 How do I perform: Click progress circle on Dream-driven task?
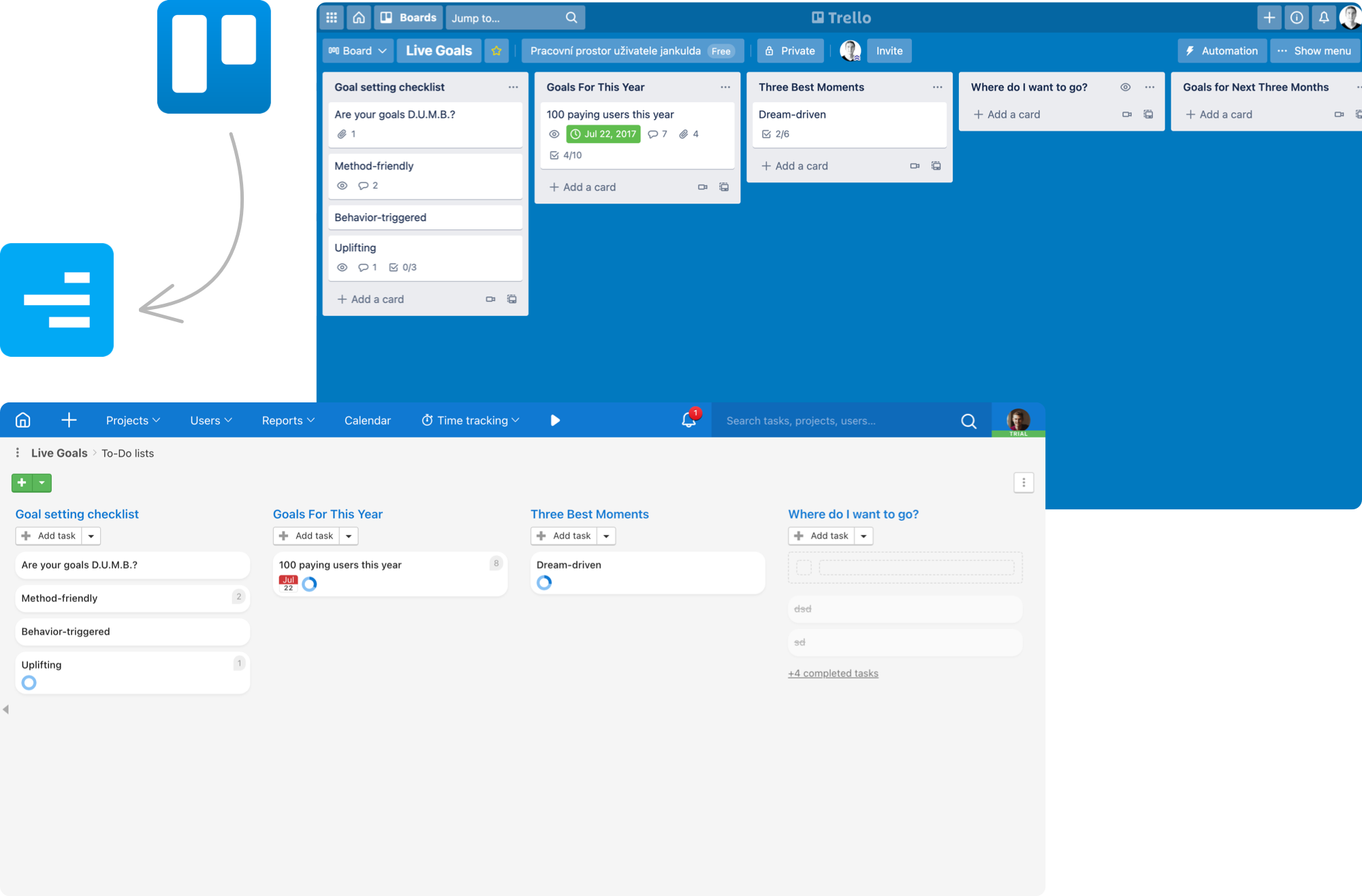click(544, 583)
